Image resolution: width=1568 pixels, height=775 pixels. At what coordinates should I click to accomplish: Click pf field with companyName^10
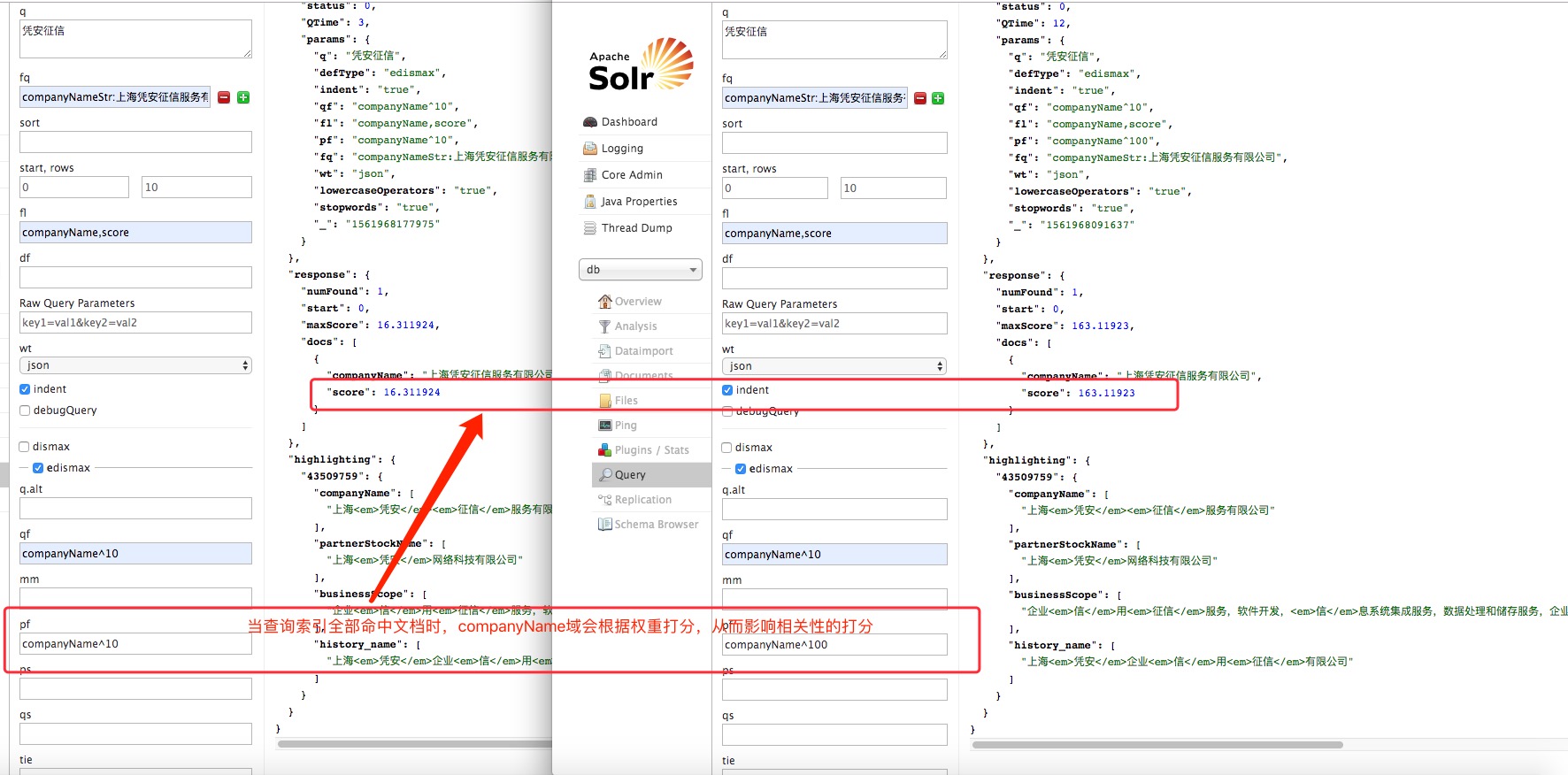(135, 644)
